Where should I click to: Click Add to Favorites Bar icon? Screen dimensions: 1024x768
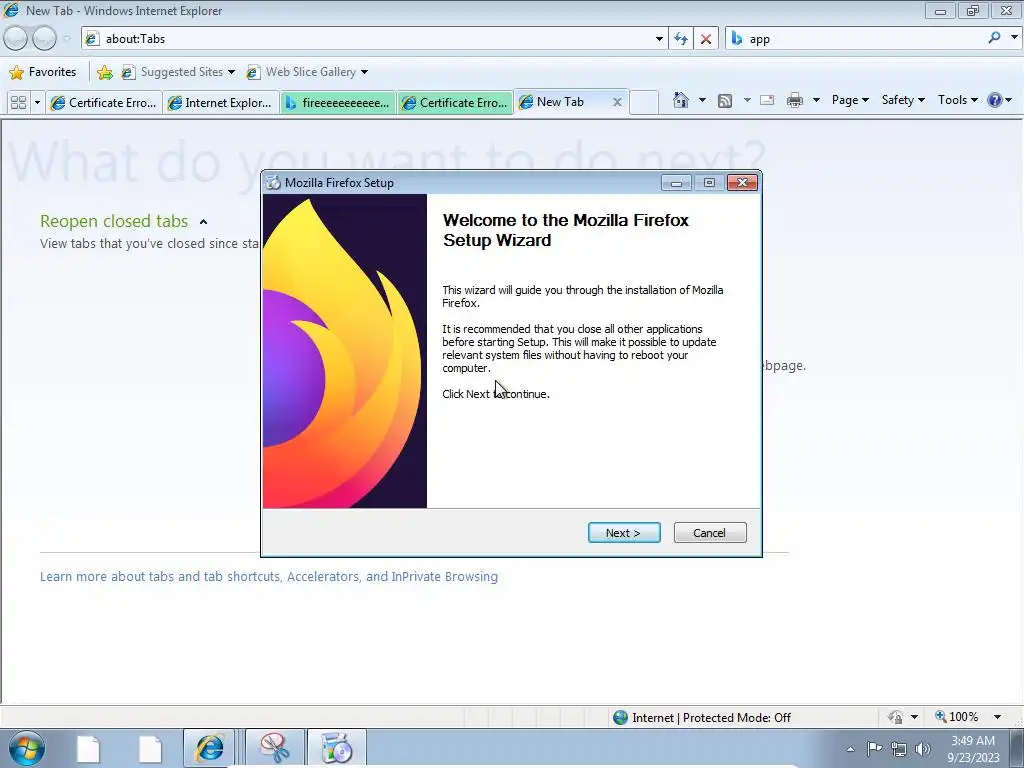pyautogui.click(x=104, y=72)
